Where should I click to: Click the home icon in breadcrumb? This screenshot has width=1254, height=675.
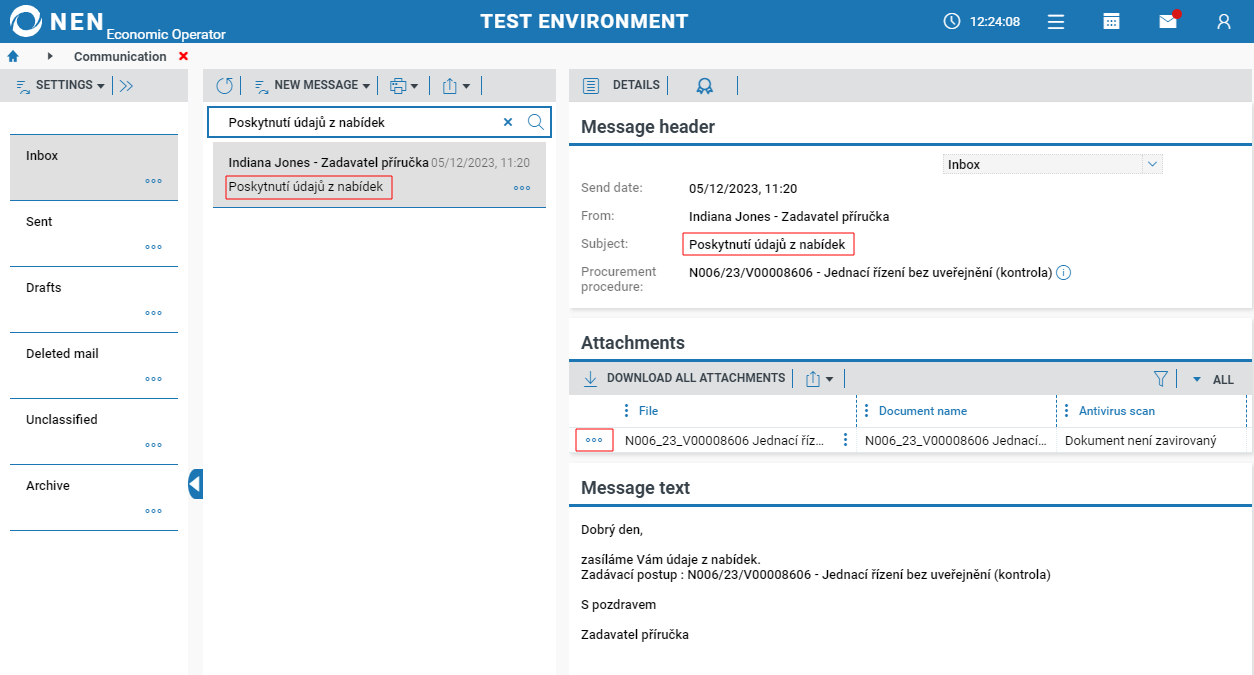[x=13, y=56]
